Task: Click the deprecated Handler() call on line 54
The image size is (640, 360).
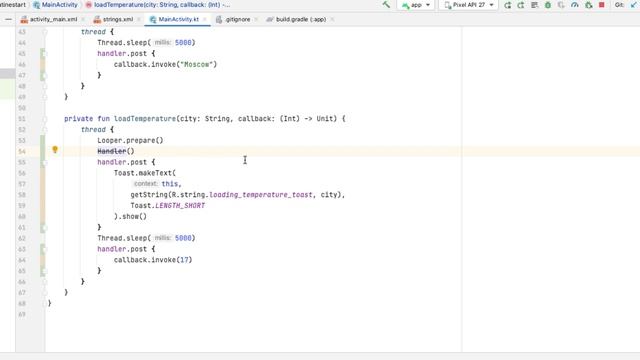Action: (x=116, y=151)
